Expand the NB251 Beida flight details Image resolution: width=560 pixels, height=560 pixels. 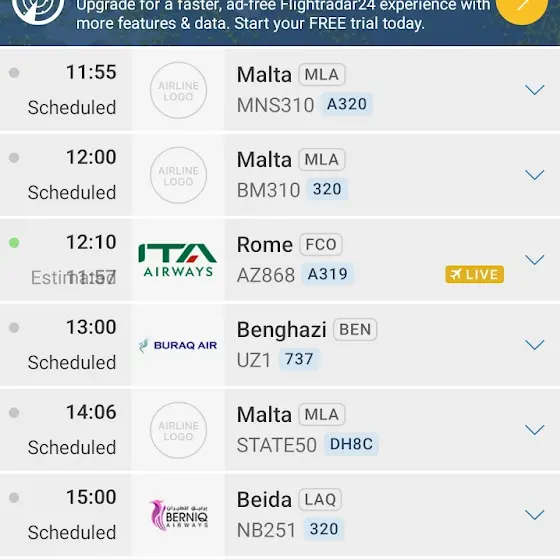(x=535, y=515)
